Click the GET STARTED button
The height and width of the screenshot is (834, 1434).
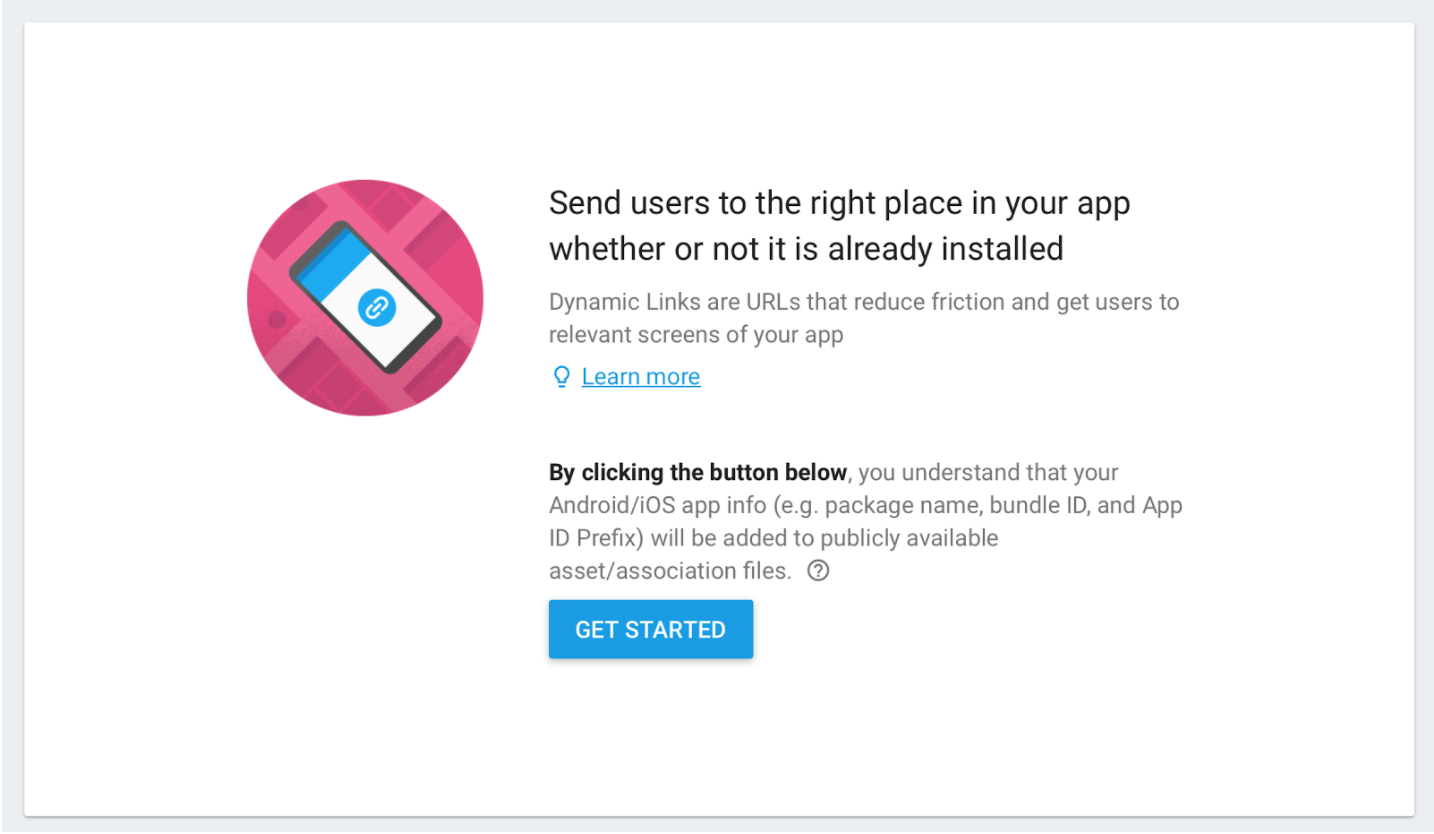tap(650, 630)
